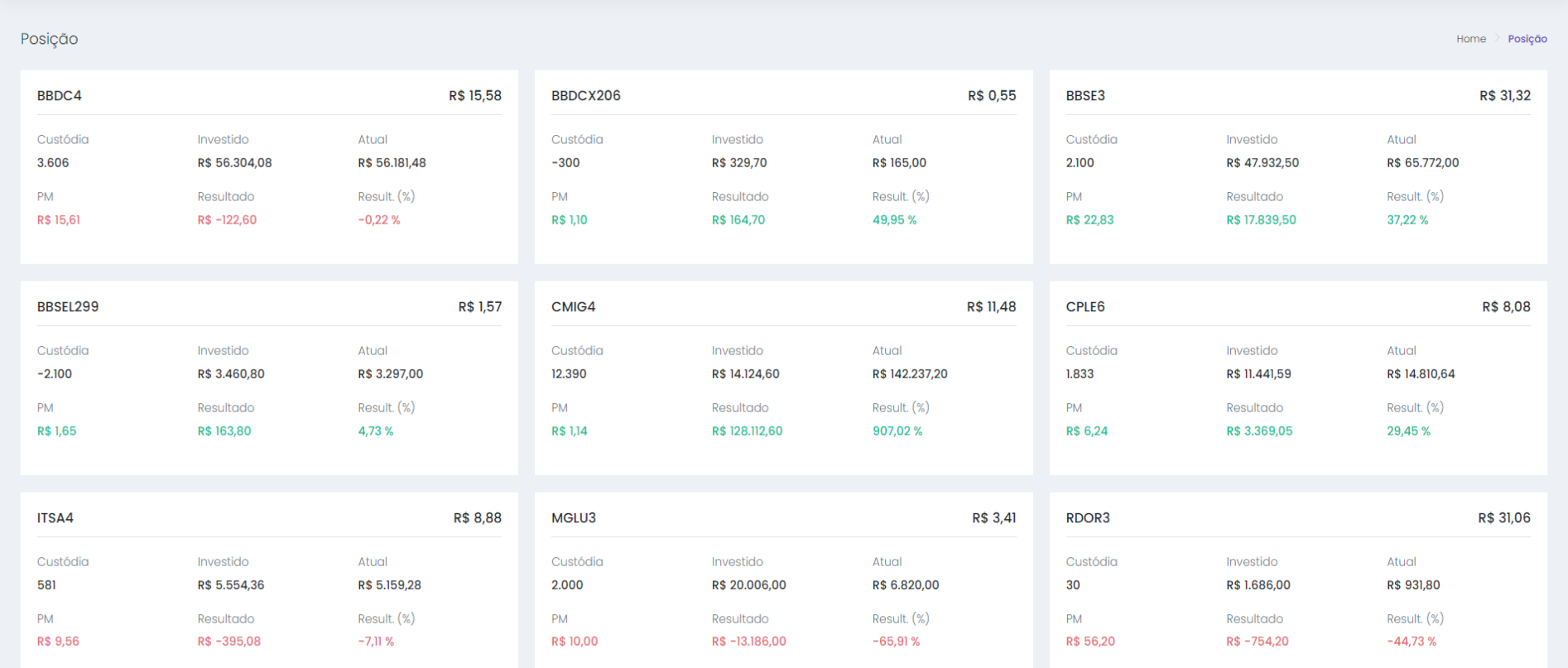The image size is (1568, 668).
Task: Click RDOR3 invested value R$ 1.686,00
Action: [1258, 585]
